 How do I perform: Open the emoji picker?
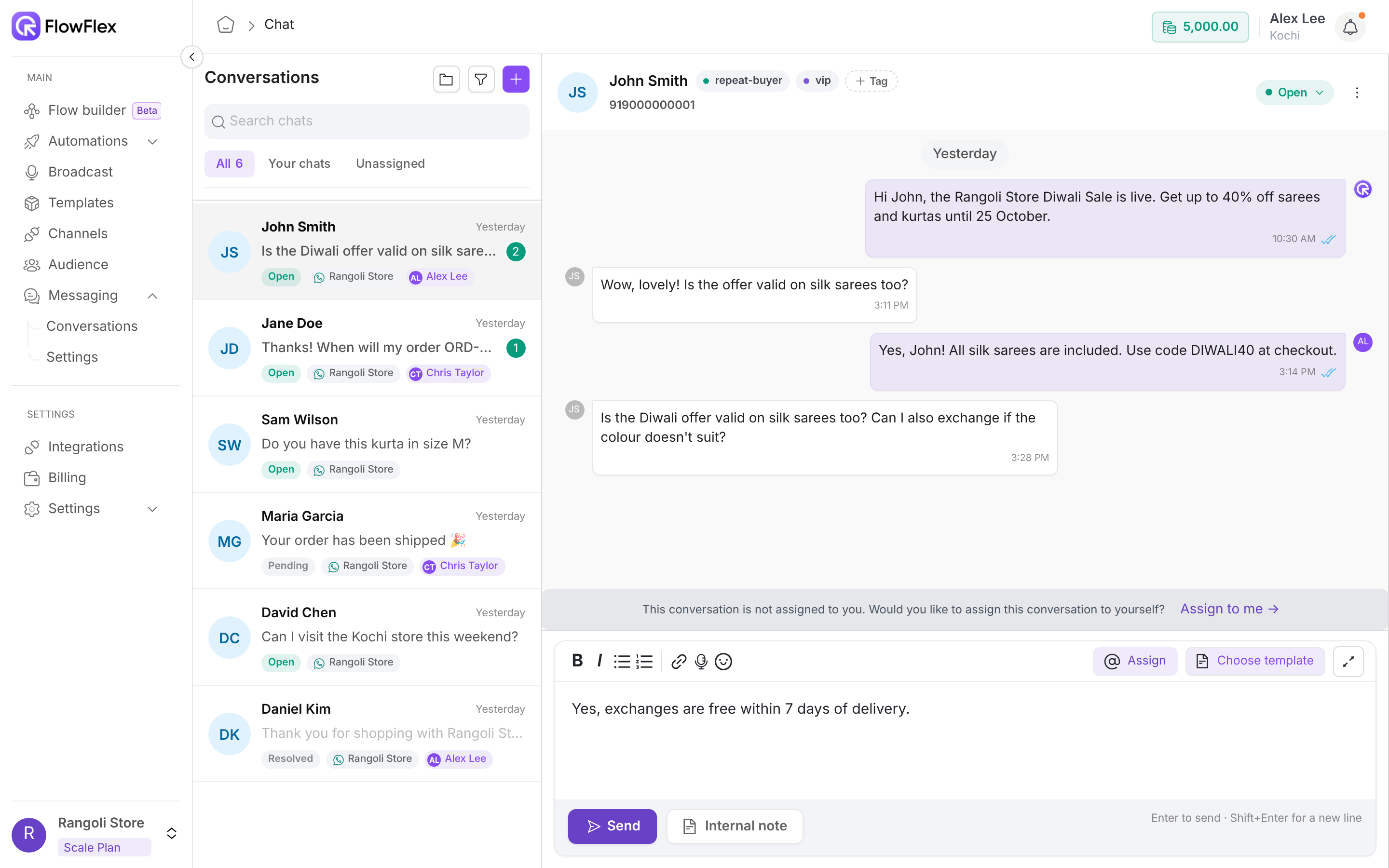(723, 661)
